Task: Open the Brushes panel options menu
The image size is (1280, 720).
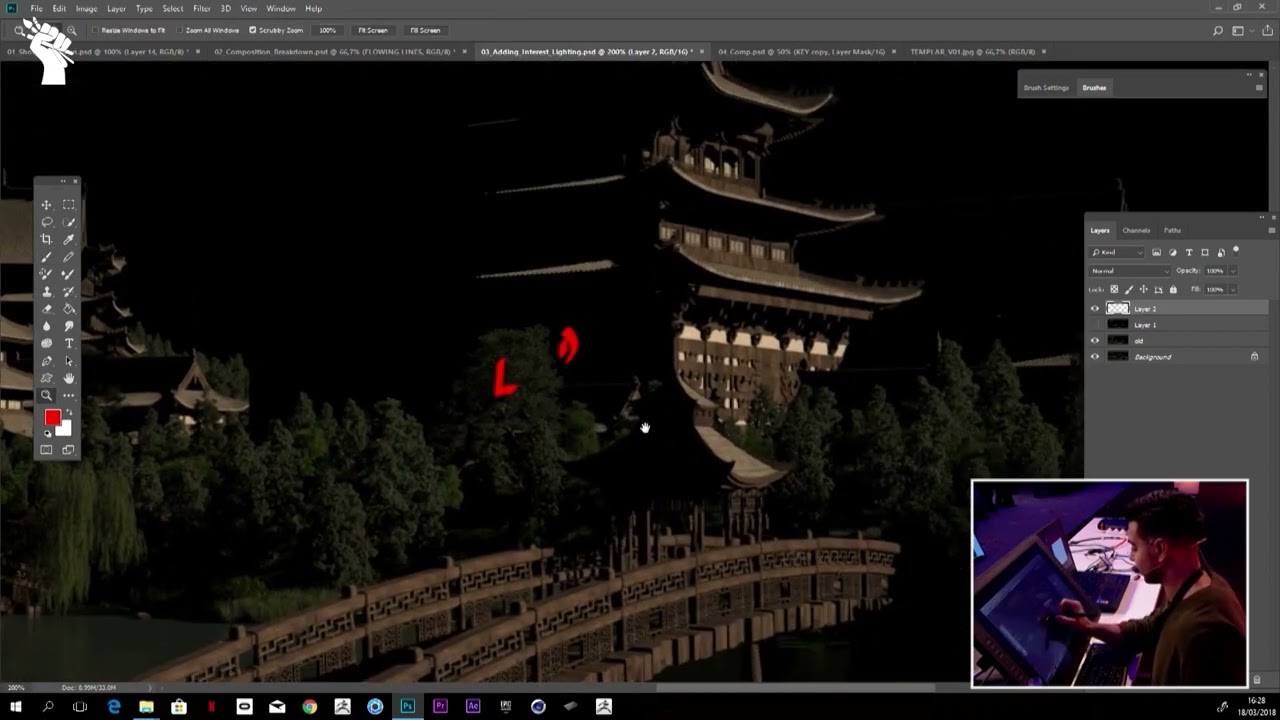Action: pos(1259,88)
